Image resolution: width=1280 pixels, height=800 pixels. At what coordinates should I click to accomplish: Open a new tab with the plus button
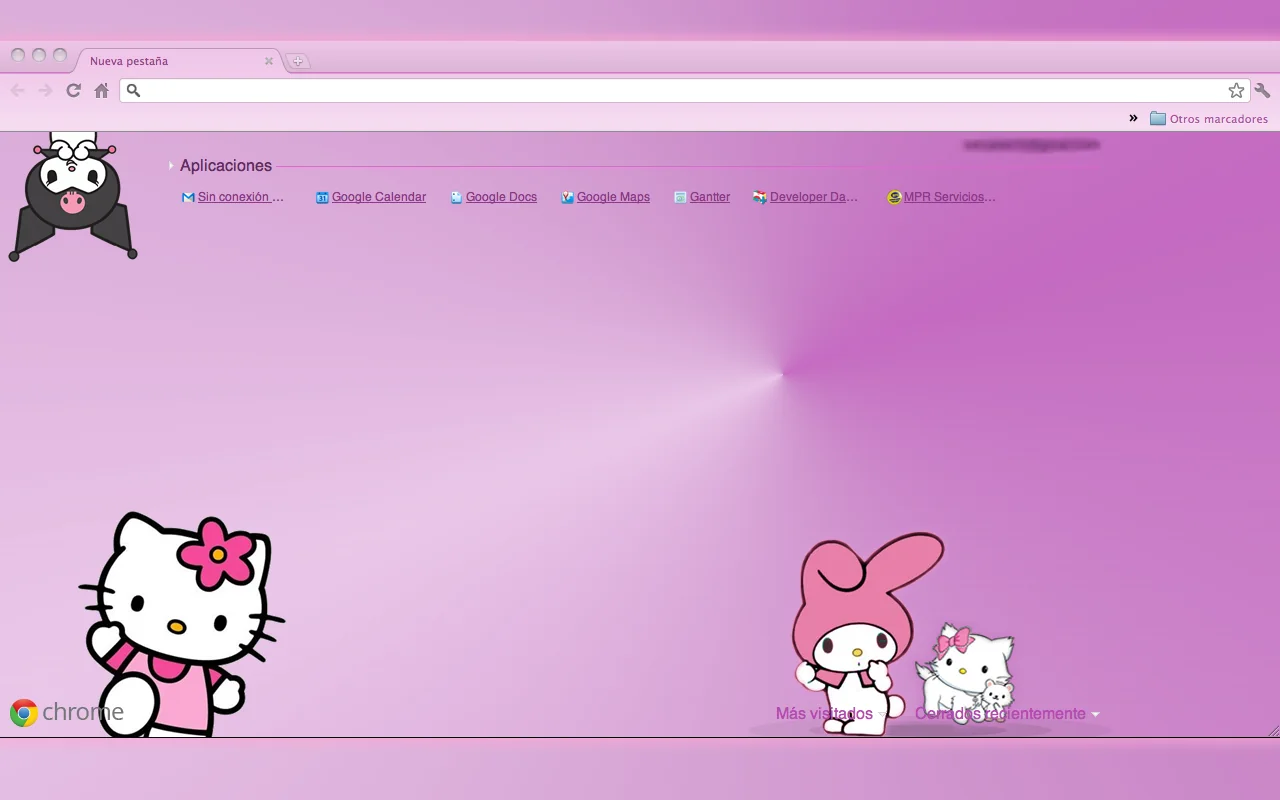pyautogui.click(x=297, y=61)
